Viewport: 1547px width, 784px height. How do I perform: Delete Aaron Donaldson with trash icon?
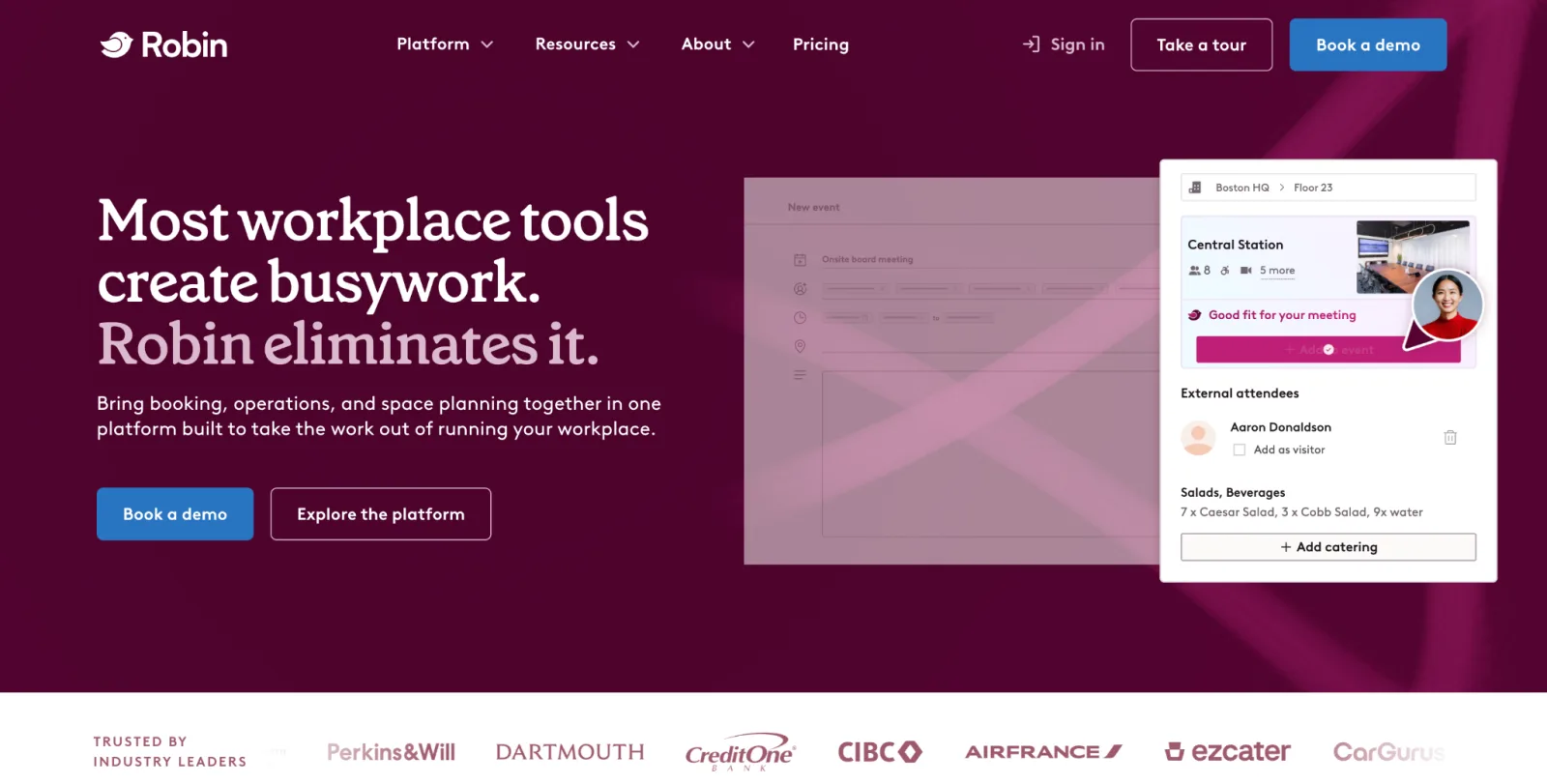(x=1450, y=438)
